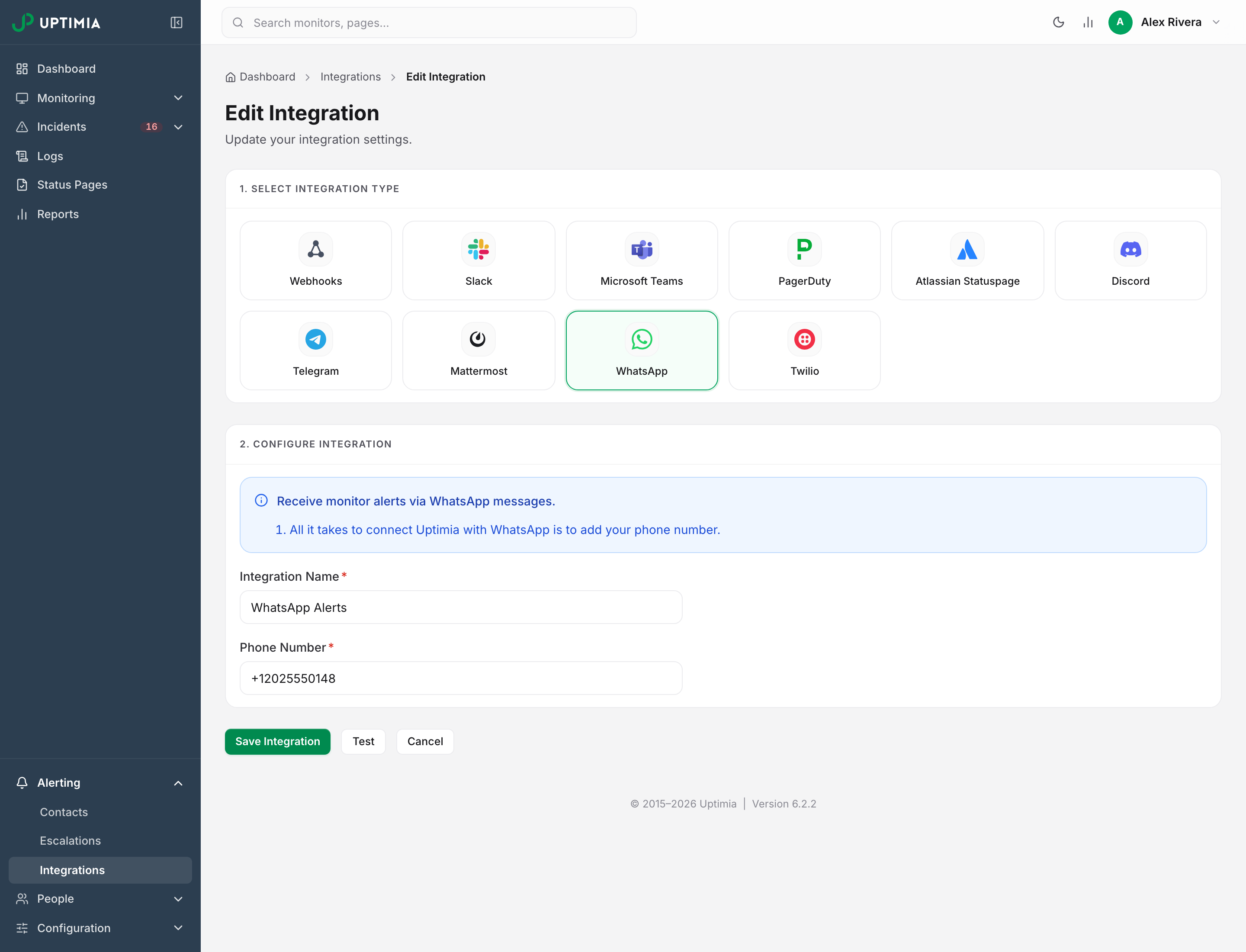This screenshot has height=952, width=1246.
Task: Cancel editing the integration
Action: tap(425, 741)
